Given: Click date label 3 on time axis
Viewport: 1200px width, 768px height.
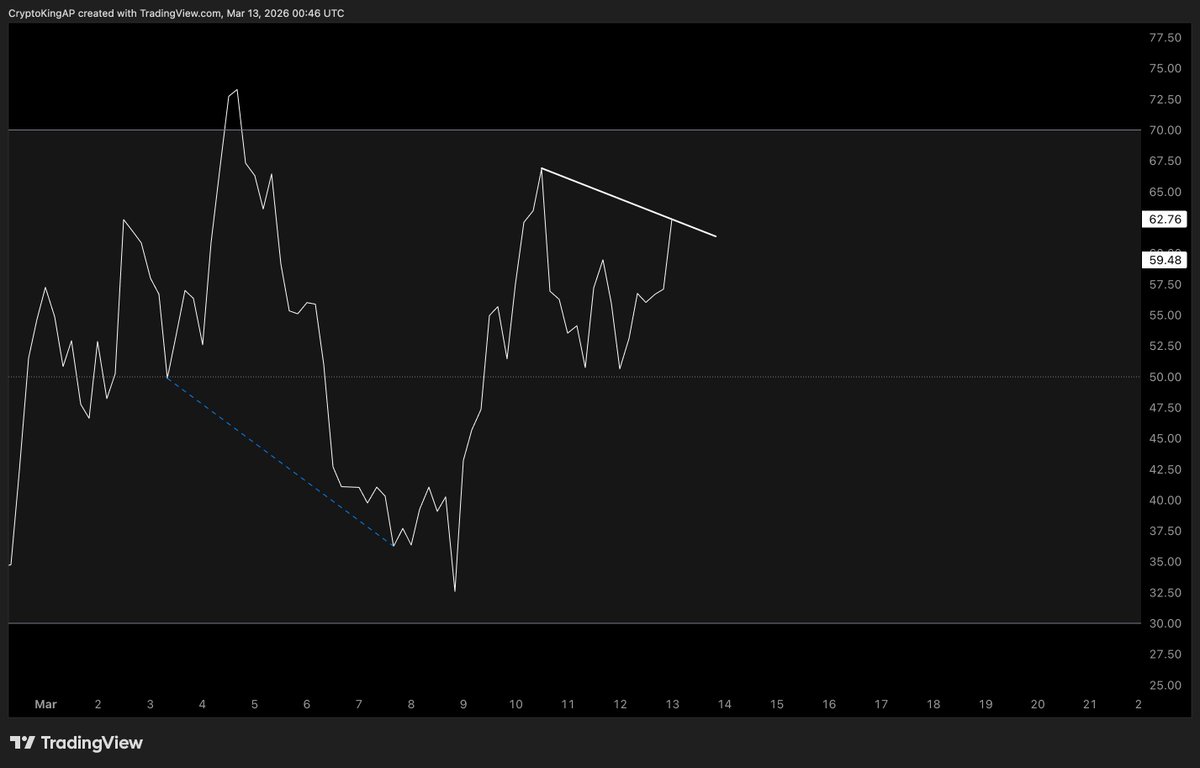Looking at the screenshot, I should pyautogui.click(x=150, y=705).
